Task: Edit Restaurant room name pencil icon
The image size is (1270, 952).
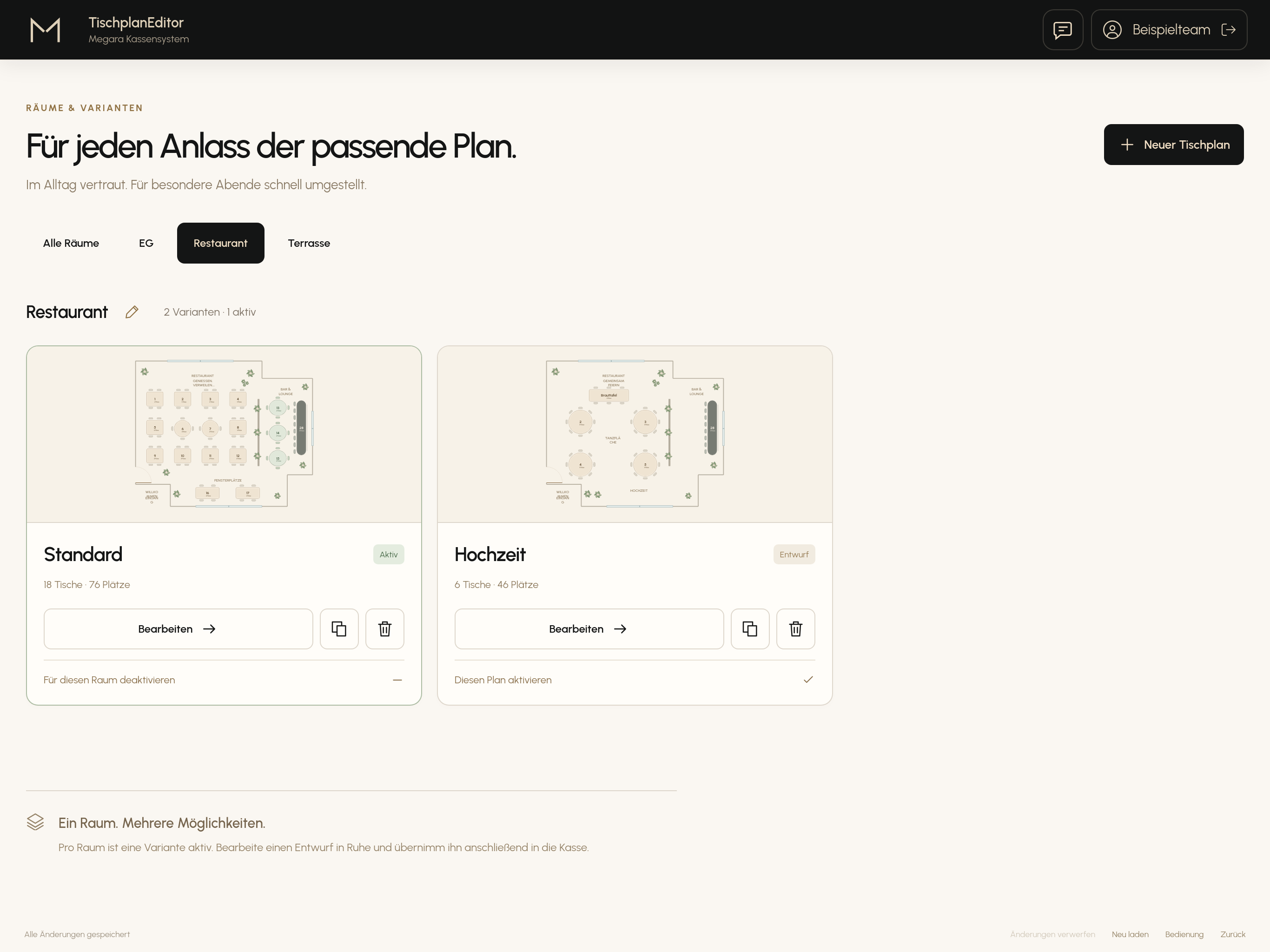Action: [x=132, y=312]
